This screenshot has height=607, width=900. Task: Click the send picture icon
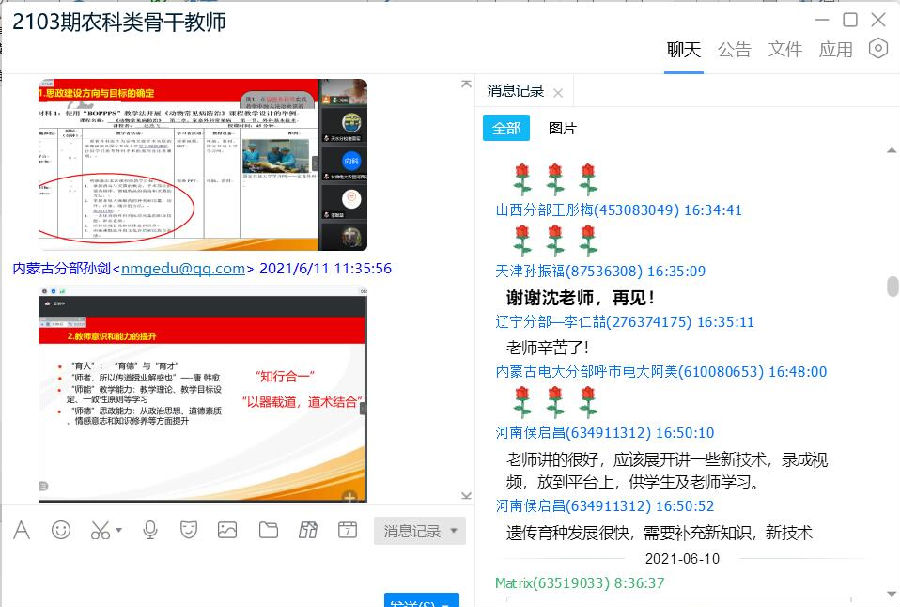[x=228, y=530]
